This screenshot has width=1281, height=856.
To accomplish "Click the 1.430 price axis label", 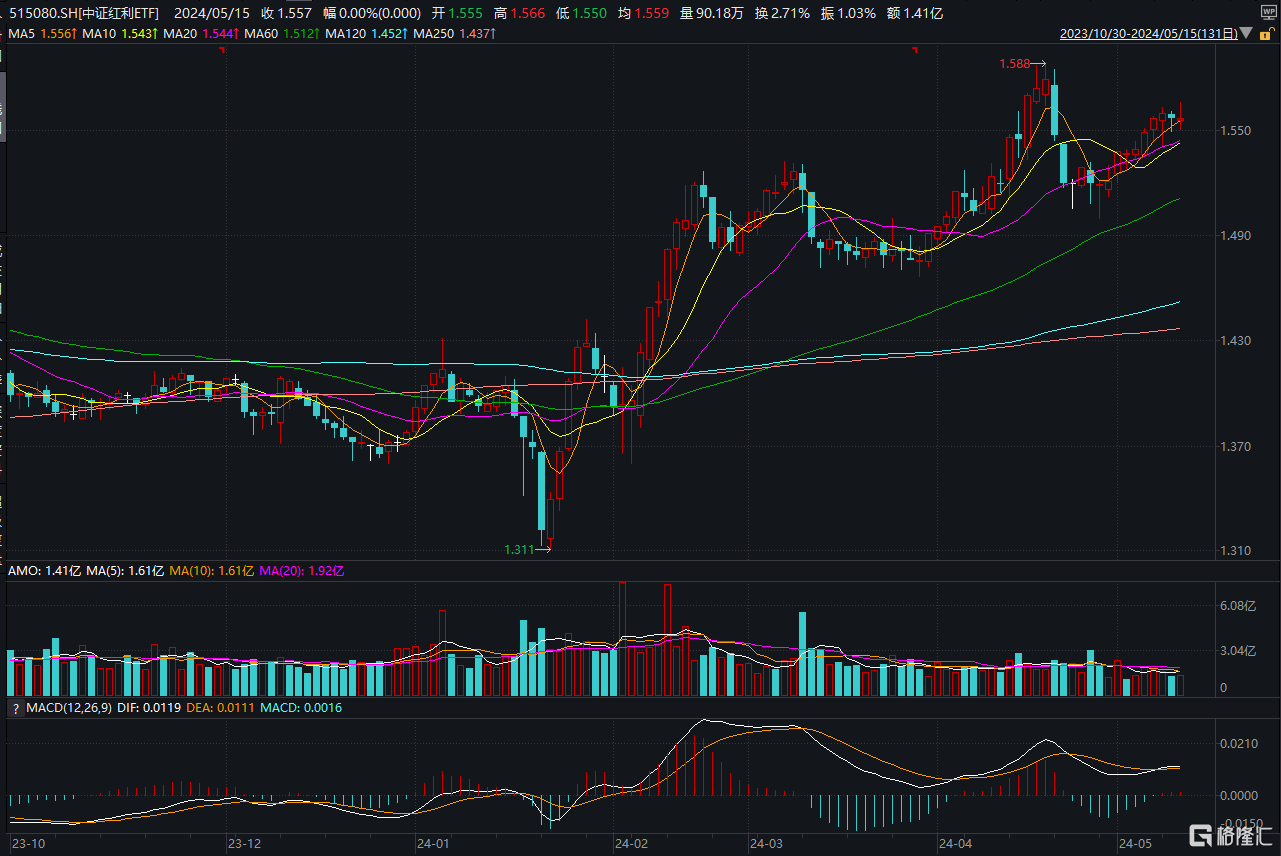I will point(1236,341).
